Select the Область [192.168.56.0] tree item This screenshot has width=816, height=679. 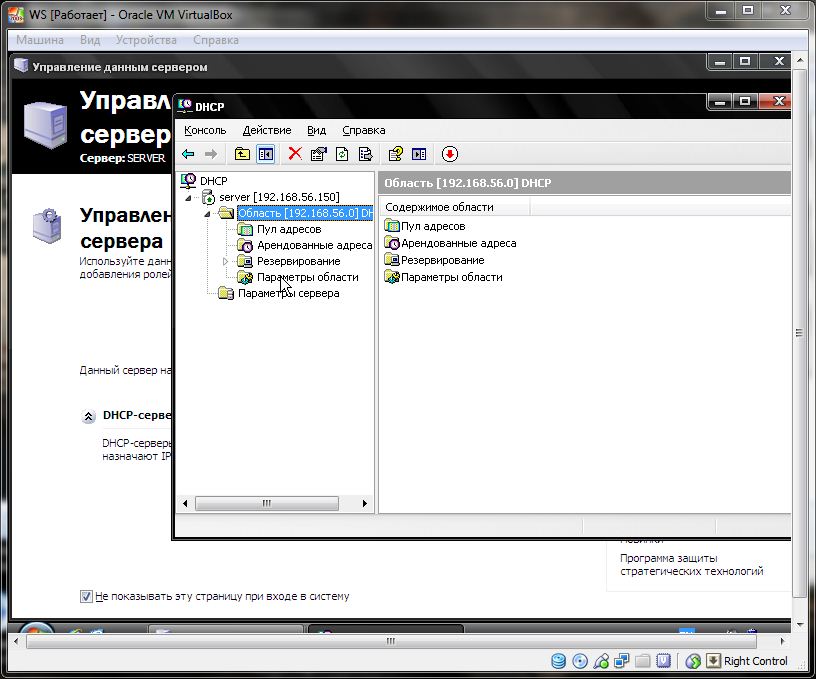pyautogui.click(x=305, y=213)
